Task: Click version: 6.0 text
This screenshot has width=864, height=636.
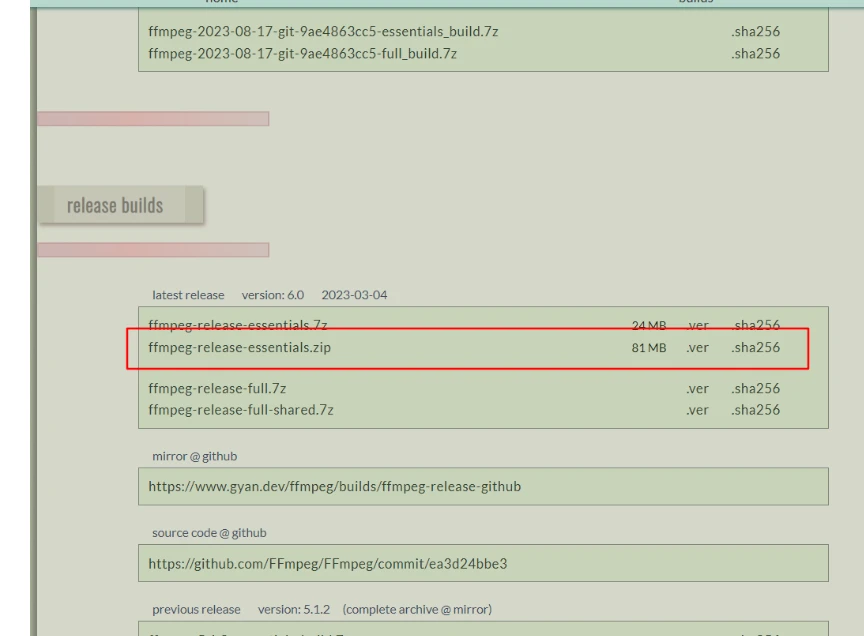Action: point(273,295)
